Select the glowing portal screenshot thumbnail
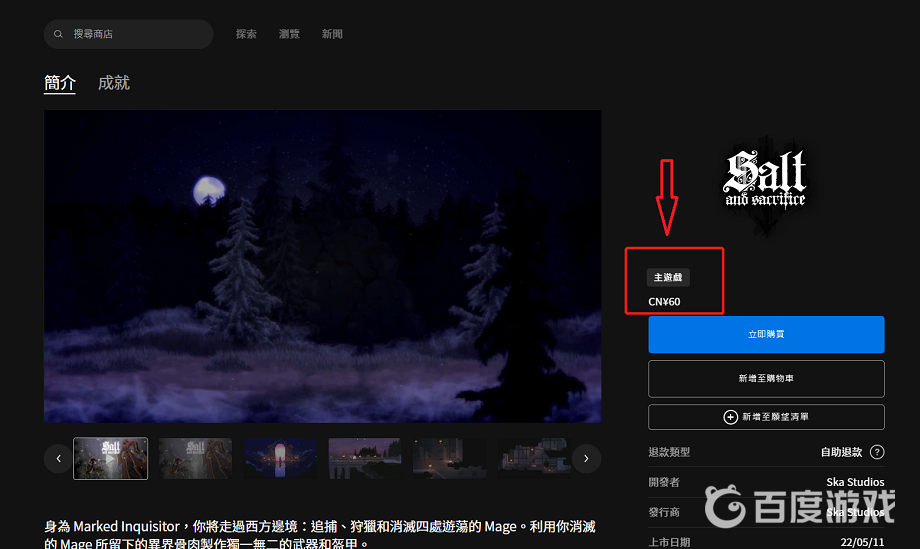This screenshot has width=920, height=549. point(280,459)
